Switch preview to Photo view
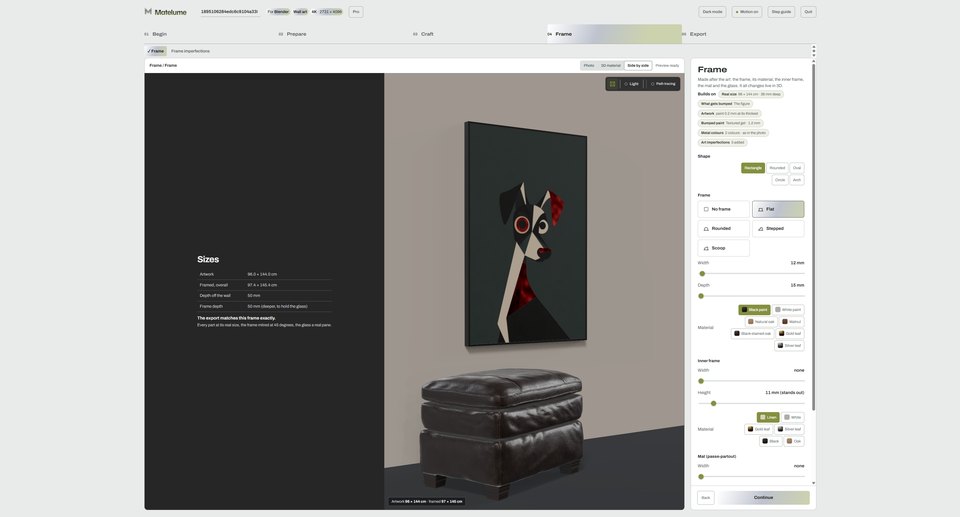The height and width of the screenshot is (517, 960). tap(589, 66)
